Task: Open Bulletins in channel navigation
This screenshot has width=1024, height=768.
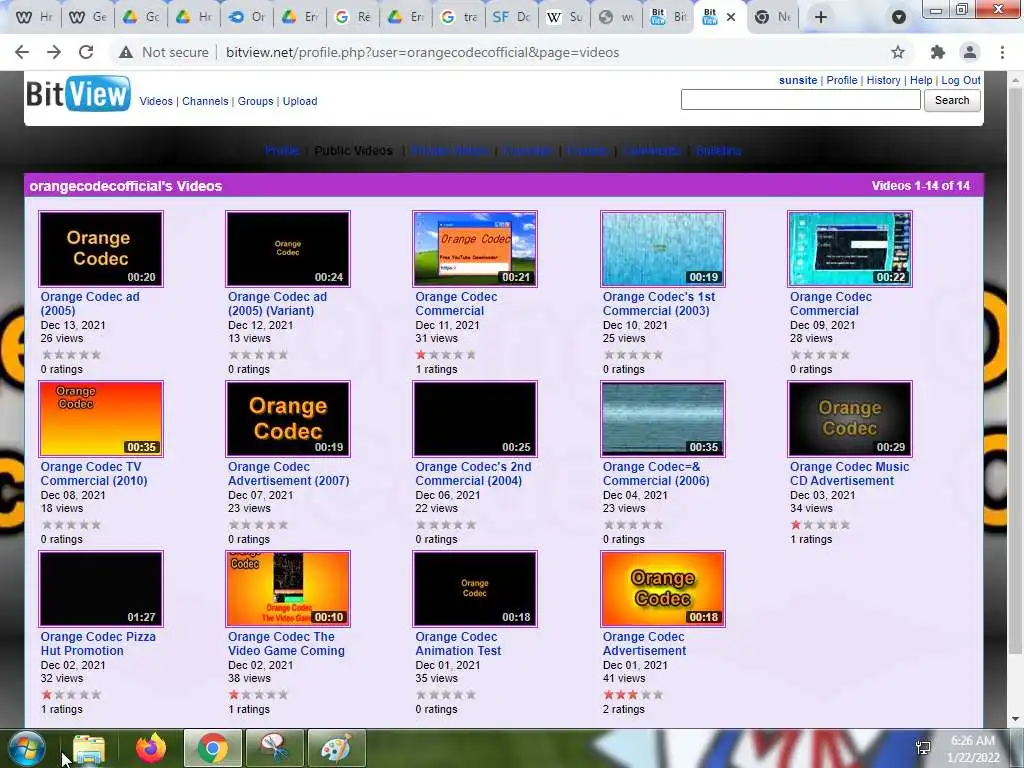Action: [x=718, y=151]
